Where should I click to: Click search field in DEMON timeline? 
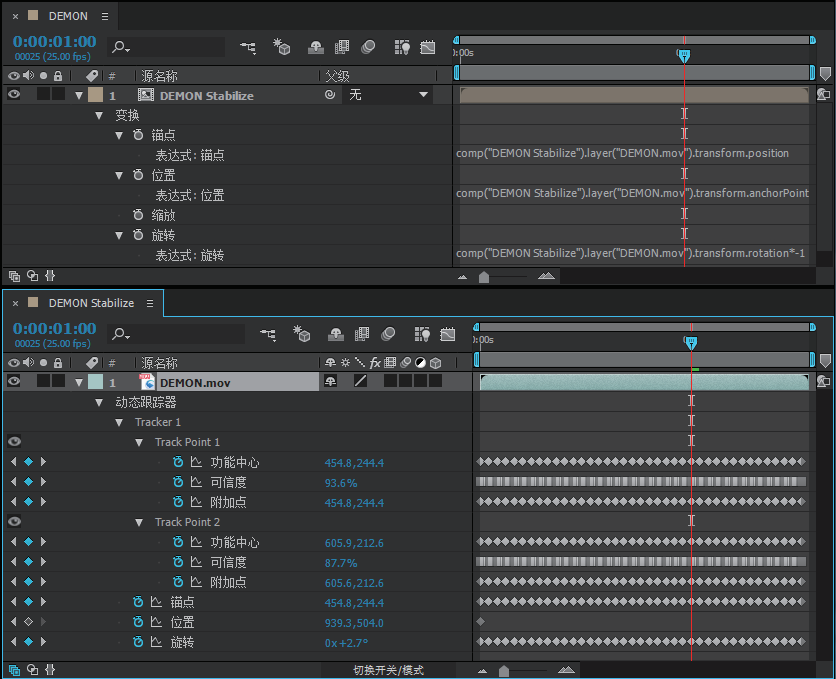166,47
